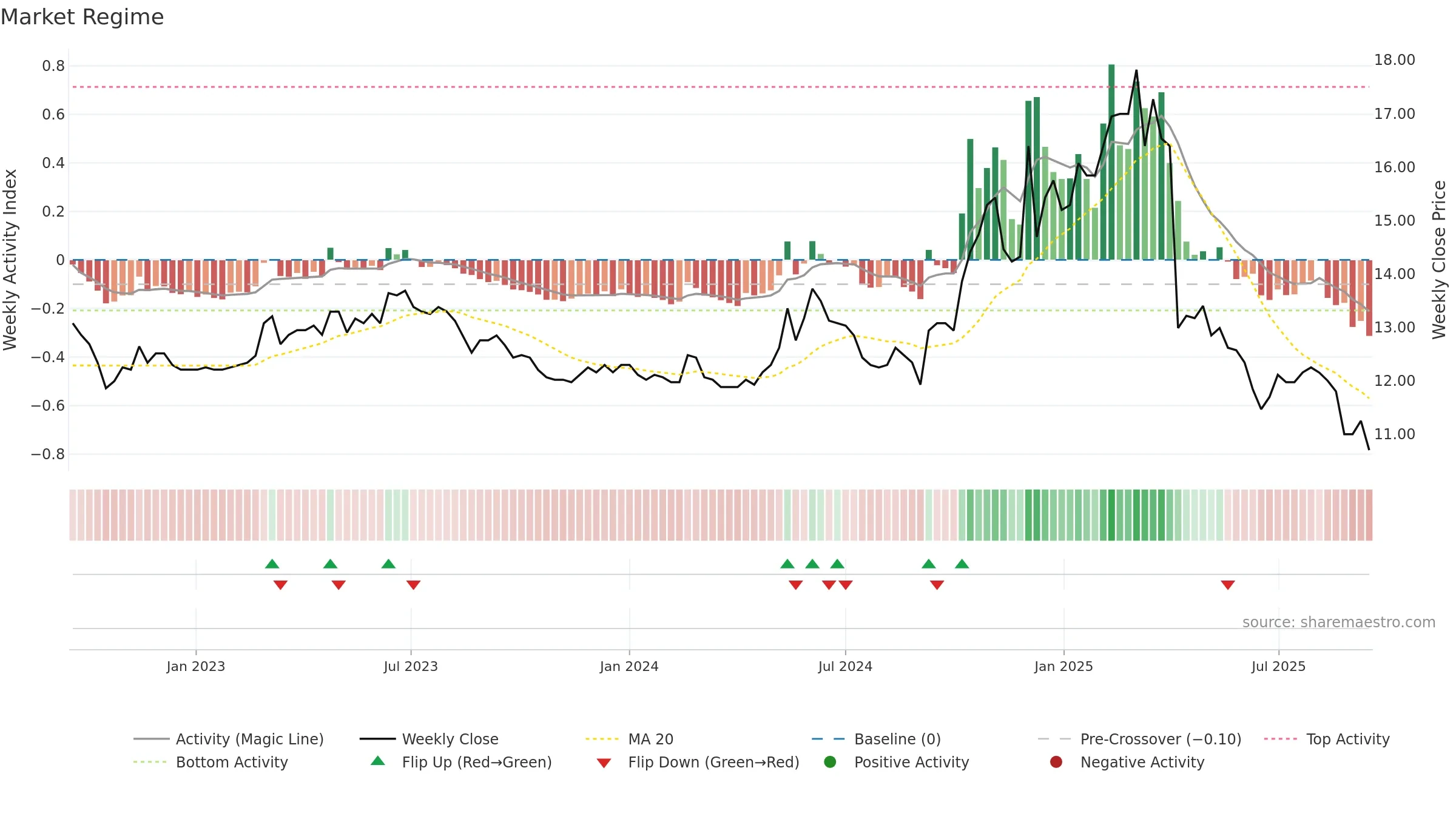This screenshot has height=819, width=1456.
Task: Click the green Positive Activity circle in legend
Action: point(830,762)
